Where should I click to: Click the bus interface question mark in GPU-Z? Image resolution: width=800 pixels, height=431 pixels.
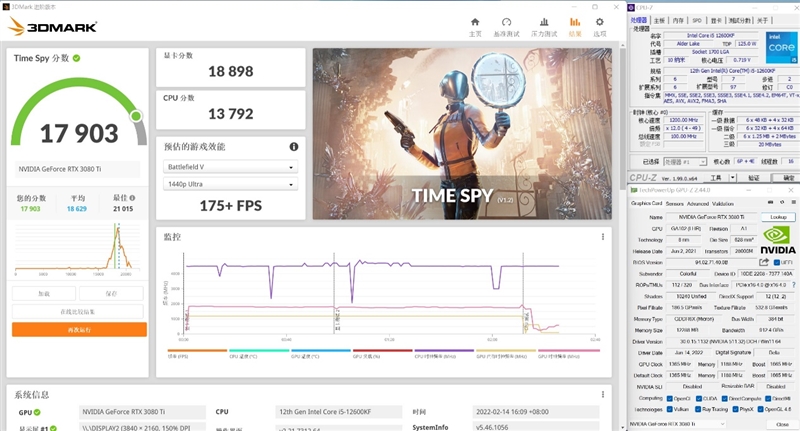(793, 285)
